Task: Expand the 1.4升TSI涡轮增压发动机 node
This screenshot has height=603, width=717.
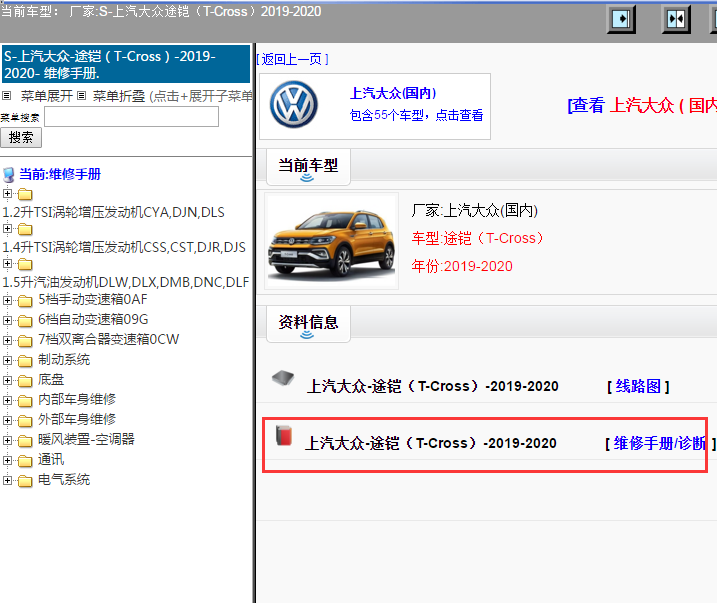Action: tap(7, 228)
